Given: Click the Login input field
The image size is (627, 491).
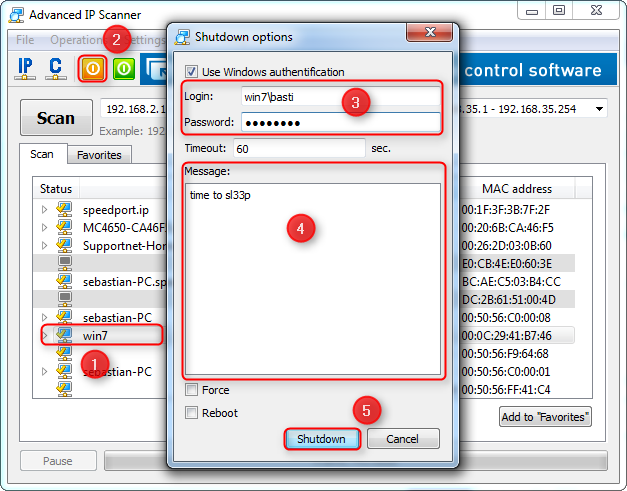Looking at the screenshot, I should [x=341, y=97].
